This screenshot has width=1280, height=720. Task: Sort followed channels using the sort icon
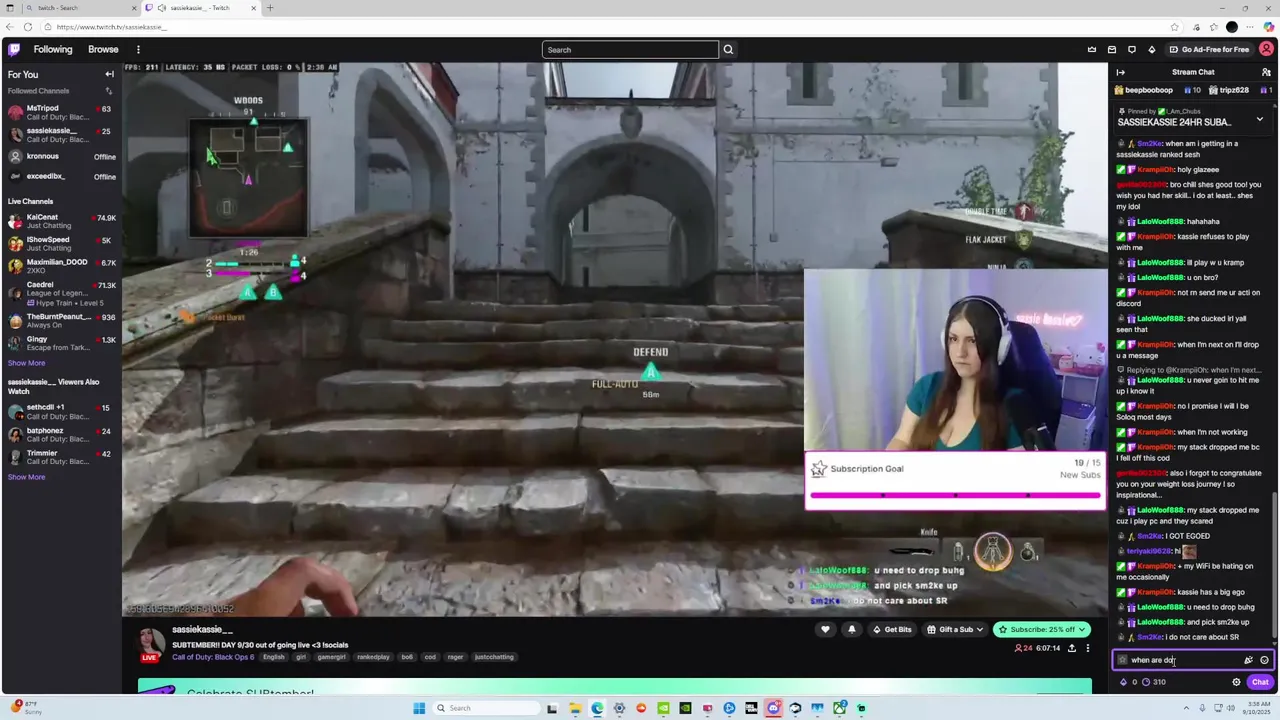(109, 91)
